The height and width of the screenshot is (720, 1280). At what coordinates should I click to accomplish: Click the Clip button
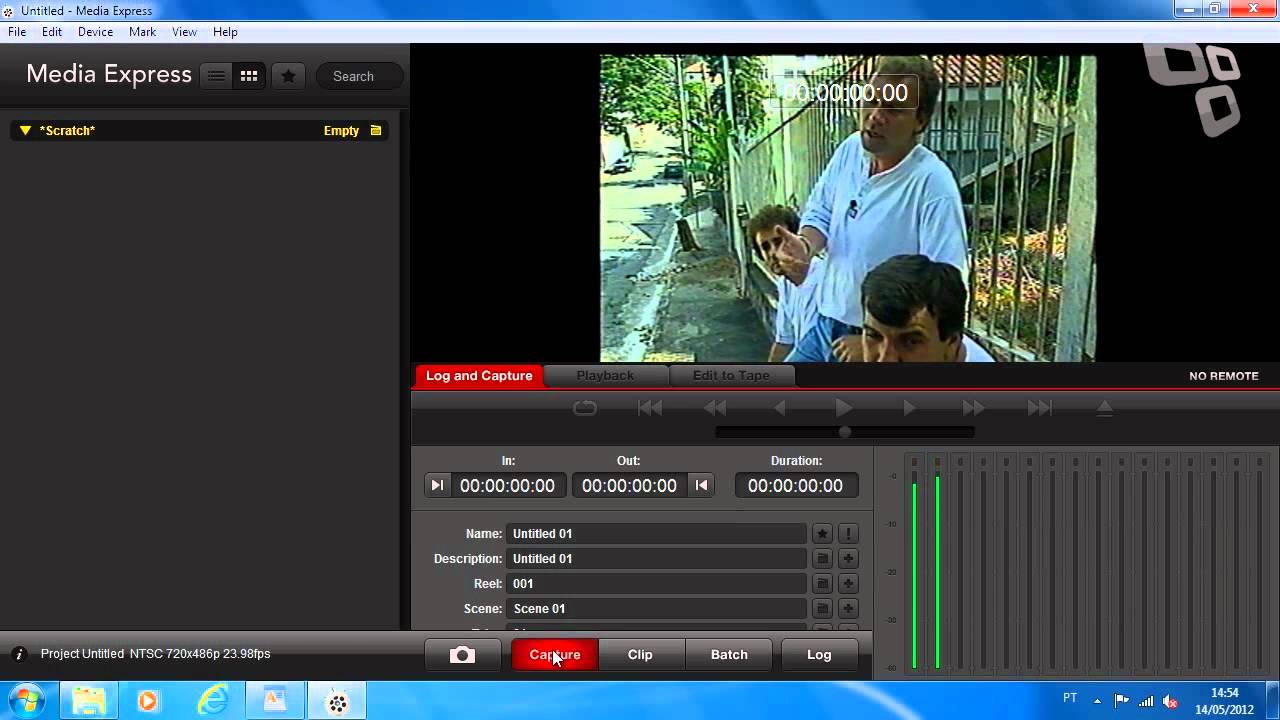[641, 655]
